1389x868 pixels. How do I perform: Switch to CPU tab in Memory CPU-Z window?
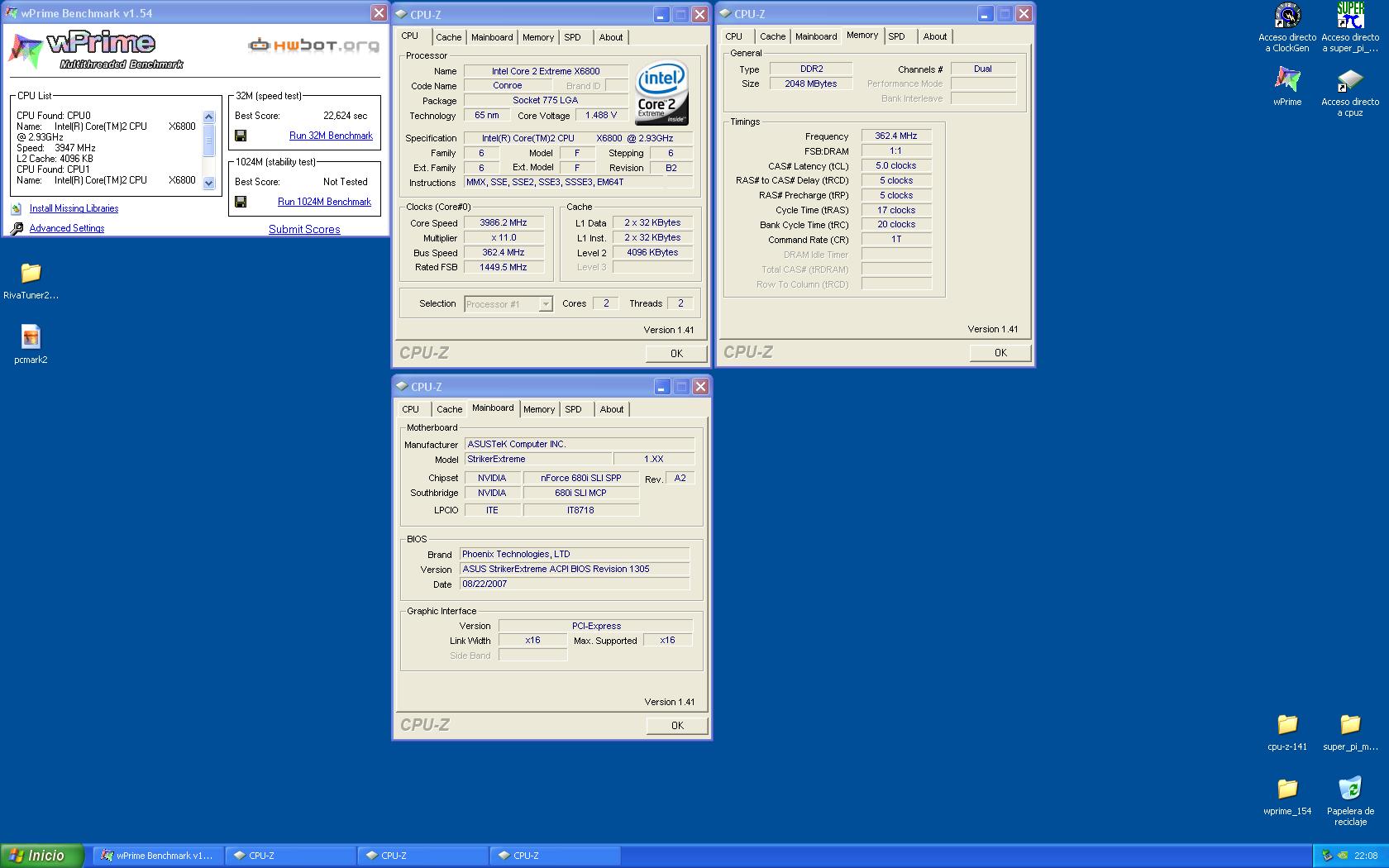tap(734, 36)
